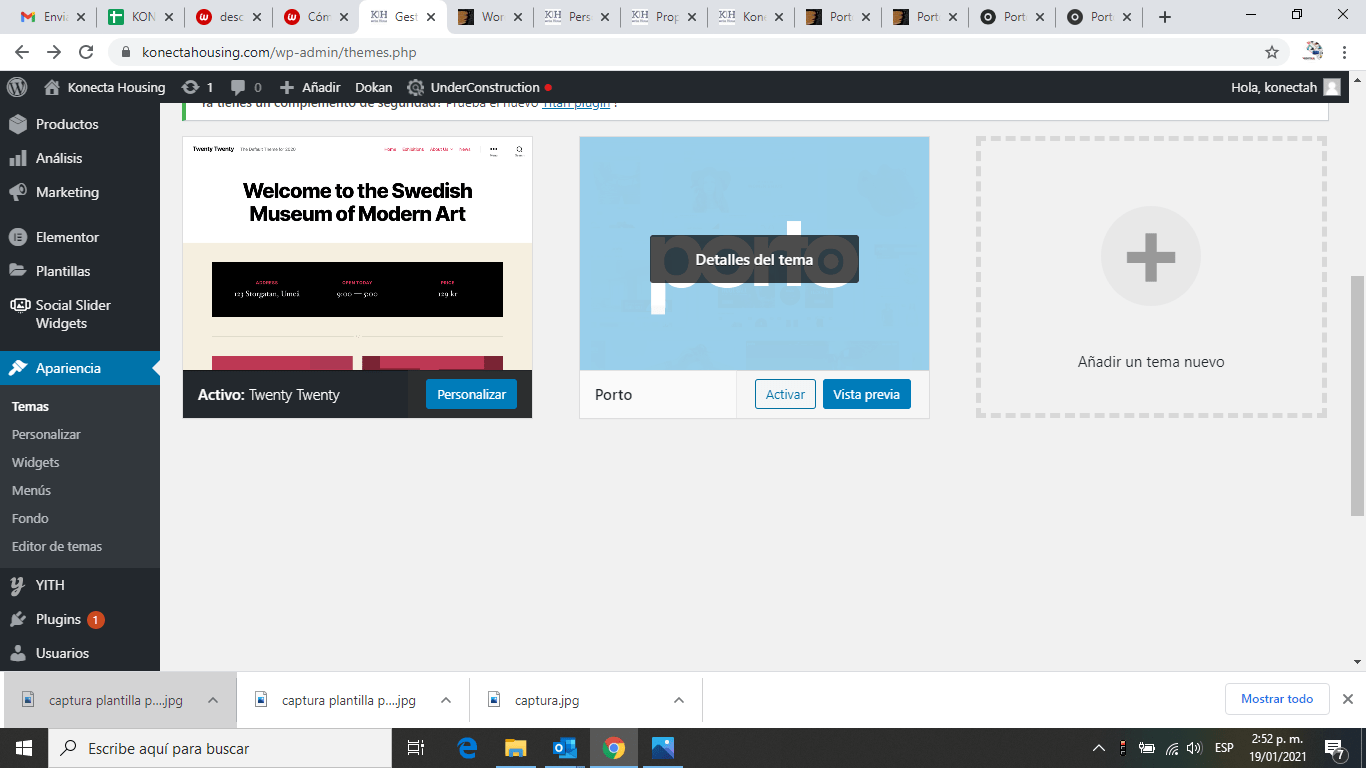This screenshot has height=768, width=1366.
Task: Click Personalizar button on Twenty Twenty
Action: point(471,394)
